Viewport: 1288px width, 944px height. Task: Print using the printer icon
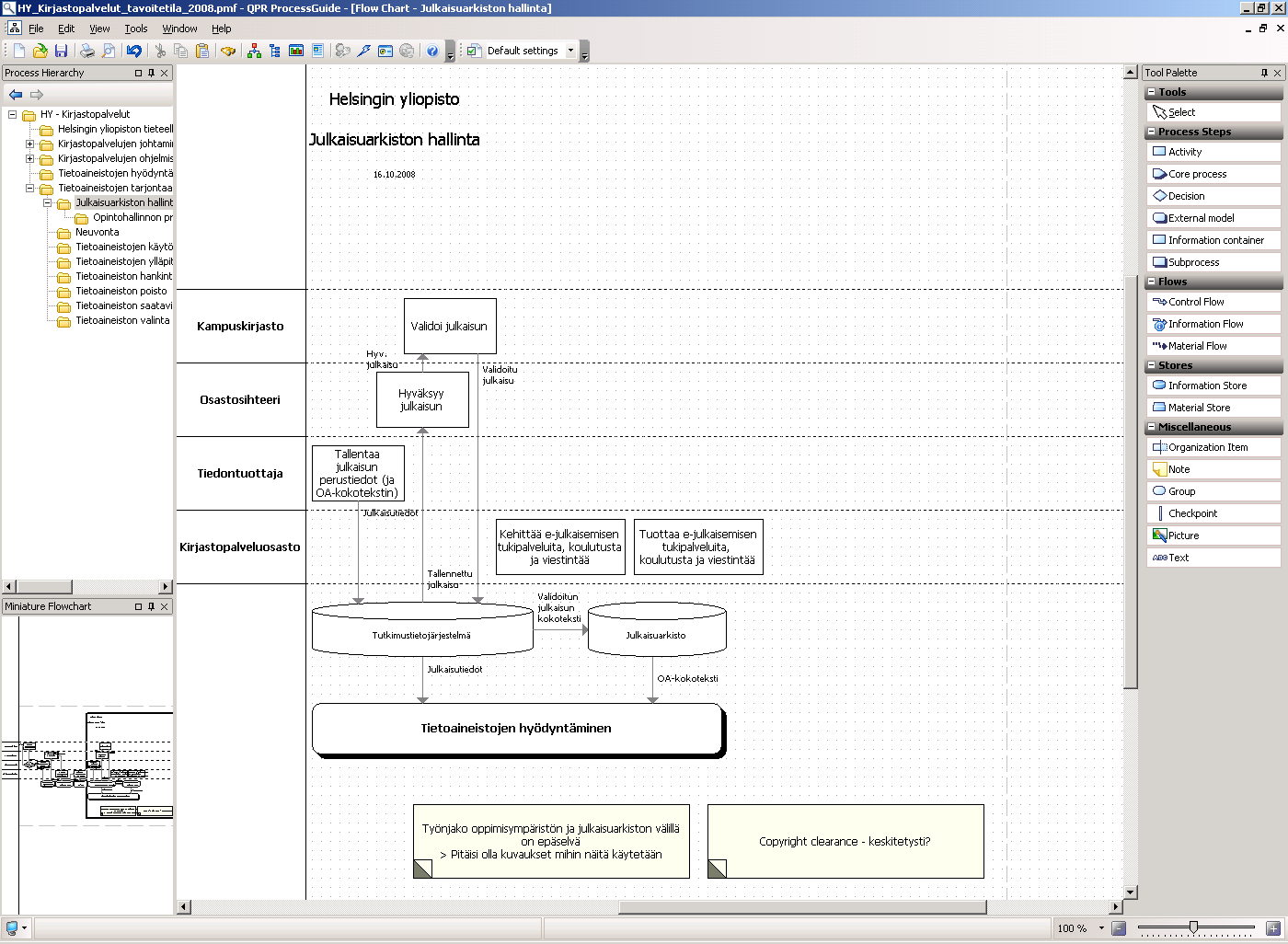(x=87, y=51)
